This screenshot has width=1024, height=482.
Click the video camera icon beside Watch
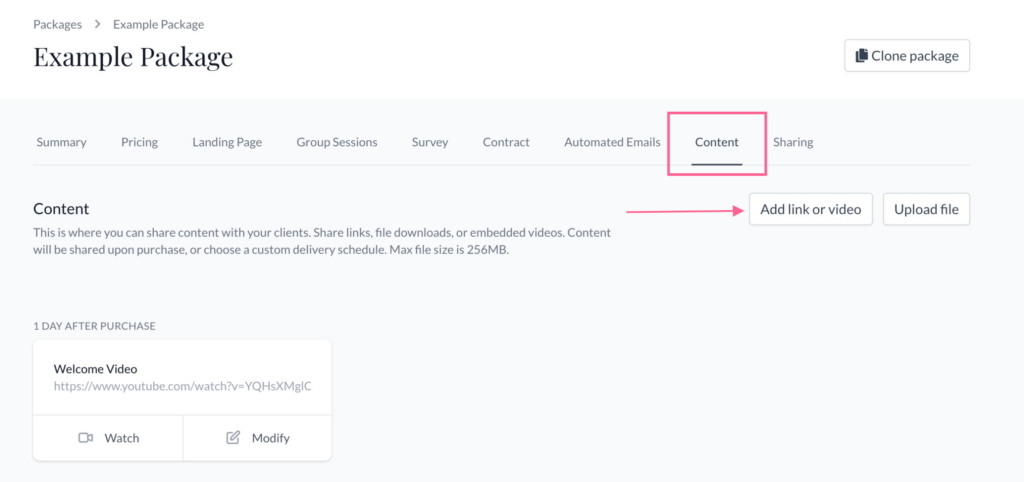click(86, 438)
